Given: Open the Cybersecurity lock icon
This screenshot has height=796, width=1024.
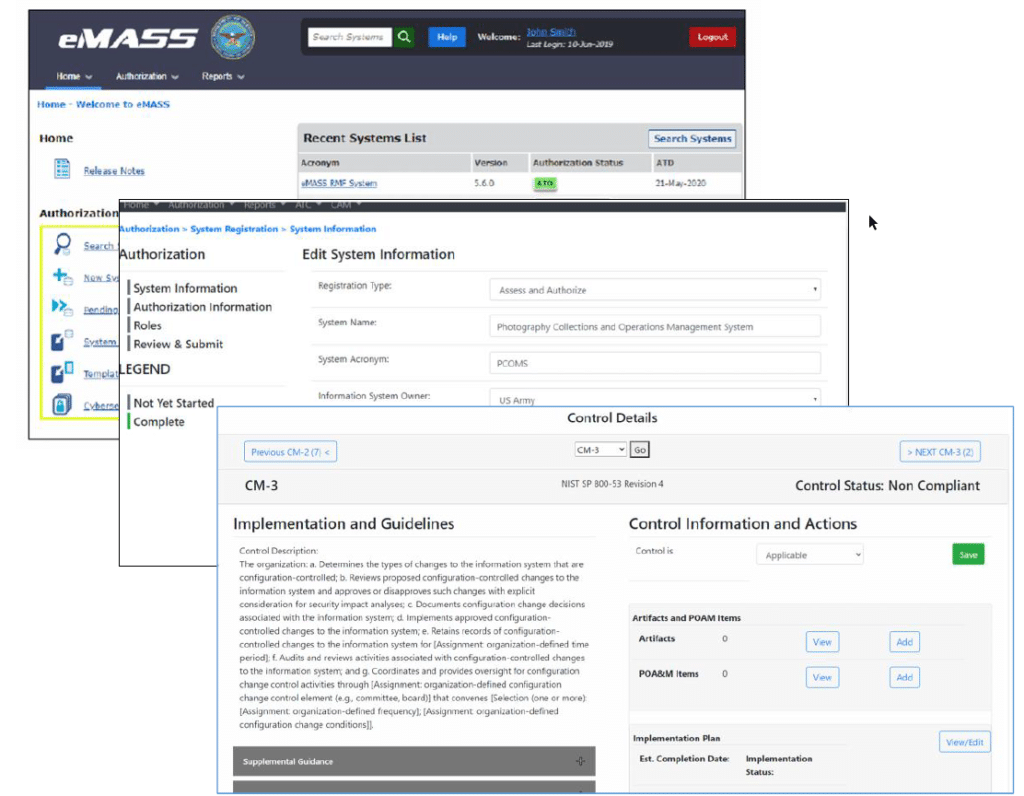Looking at the screenshot, I should [60, 403].
